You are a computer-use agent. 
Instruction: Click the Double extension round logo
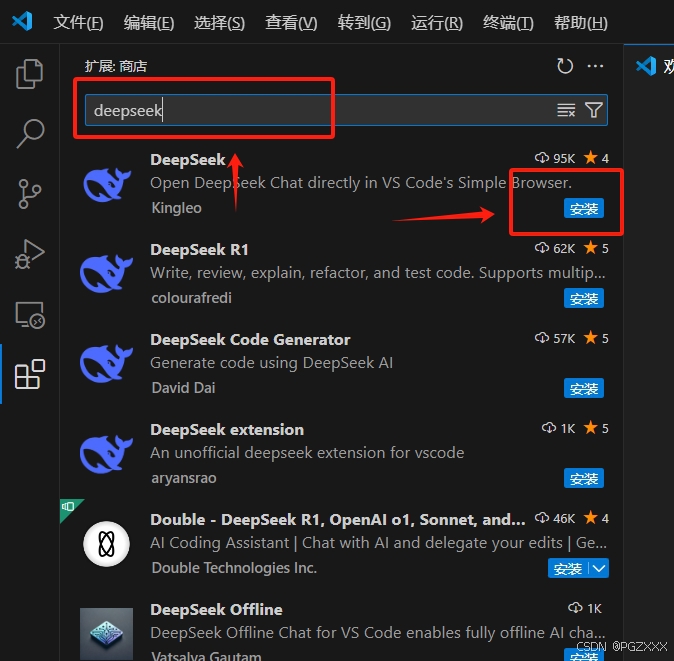point(107,544)
